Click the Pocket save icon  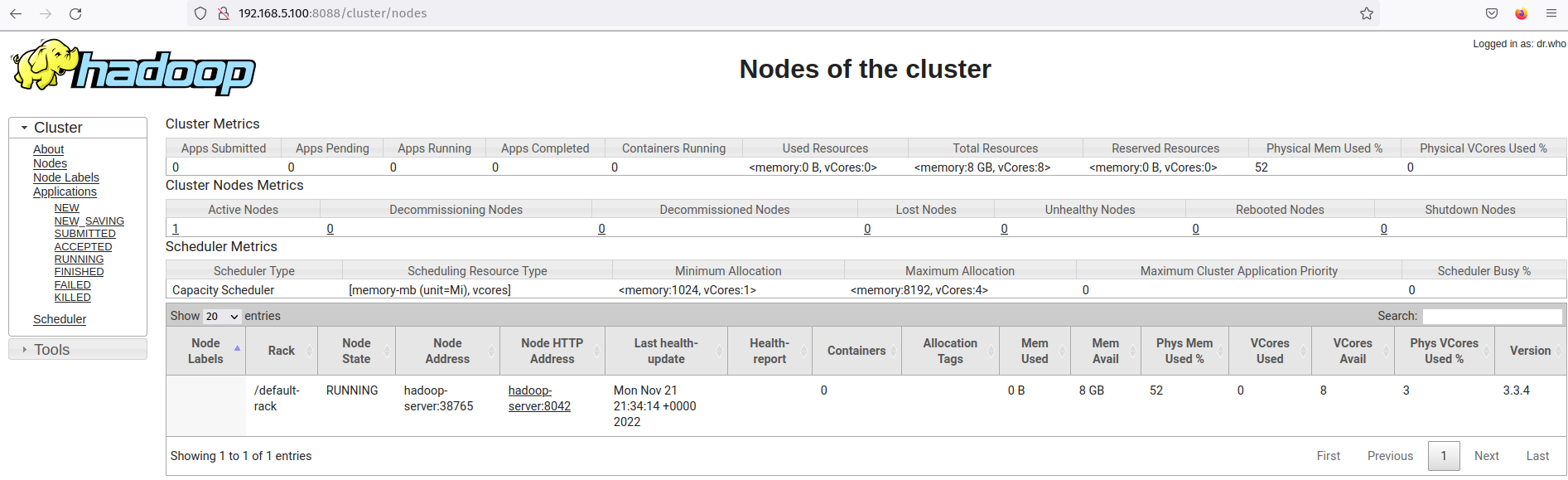click(x=1492, y=13)
